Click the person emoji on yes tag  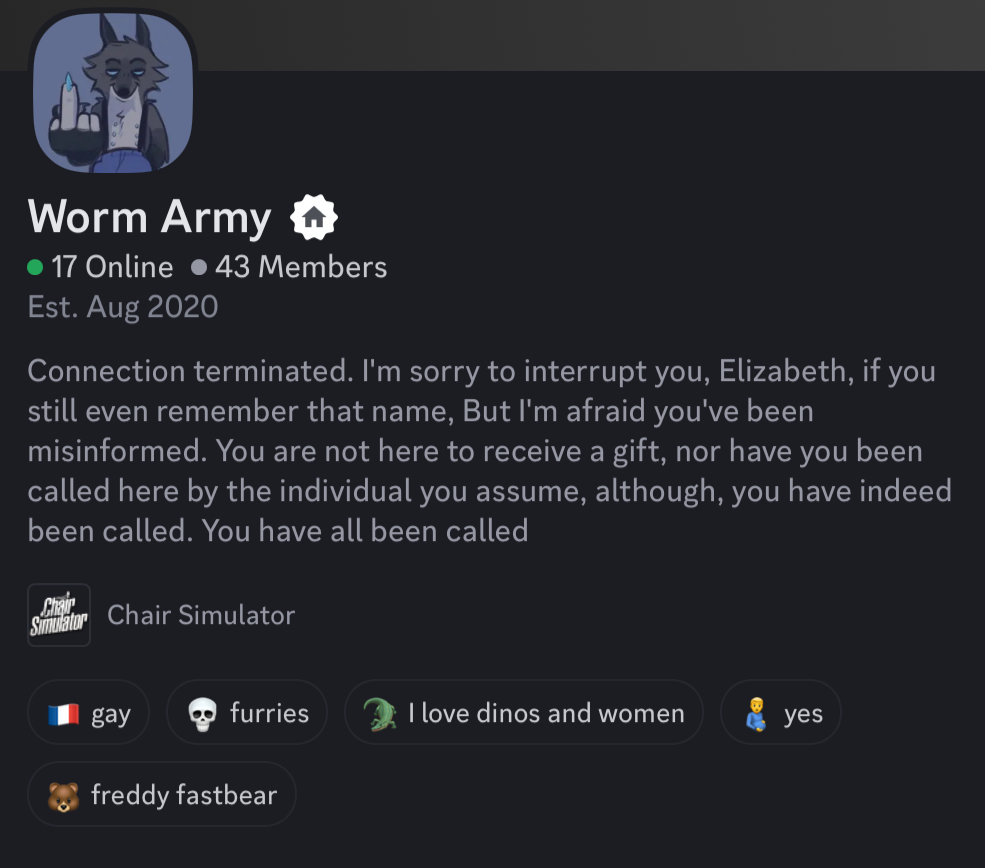[755, 714]
